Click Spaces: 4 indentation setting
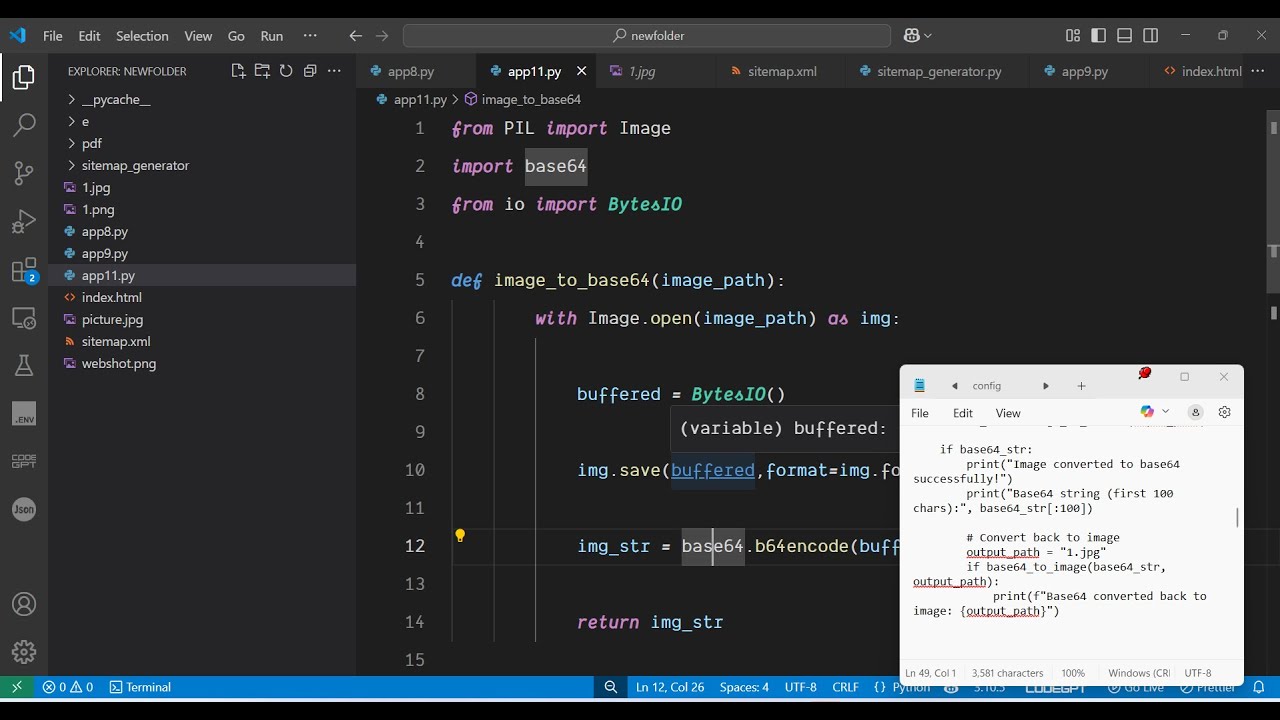 tap(744, 687)
